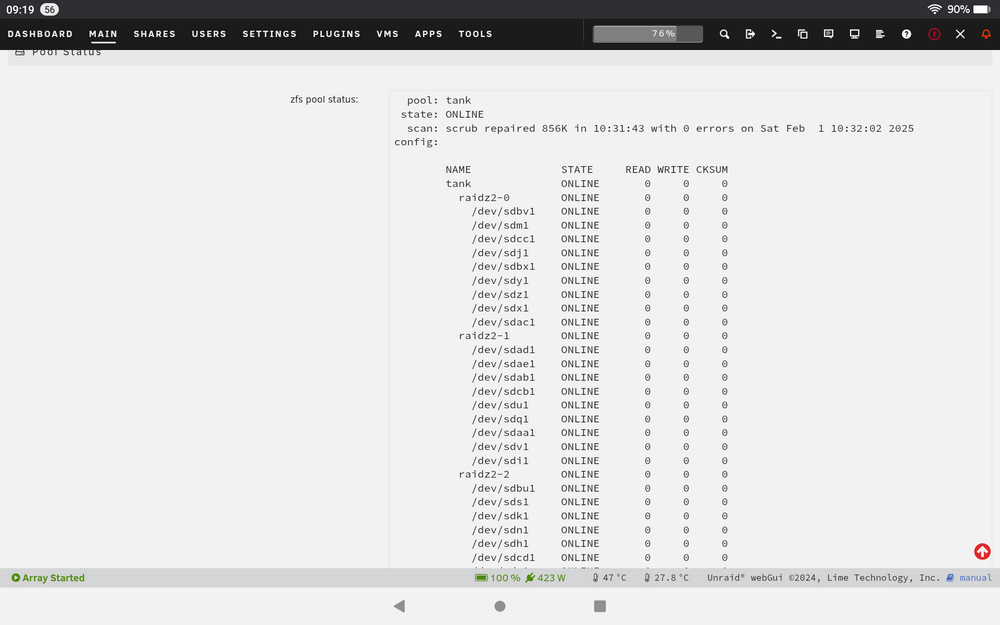Click the 27.8 °C temperature reading
Image resolution: width=1000 pixels, height=625 pixels.
666,578
